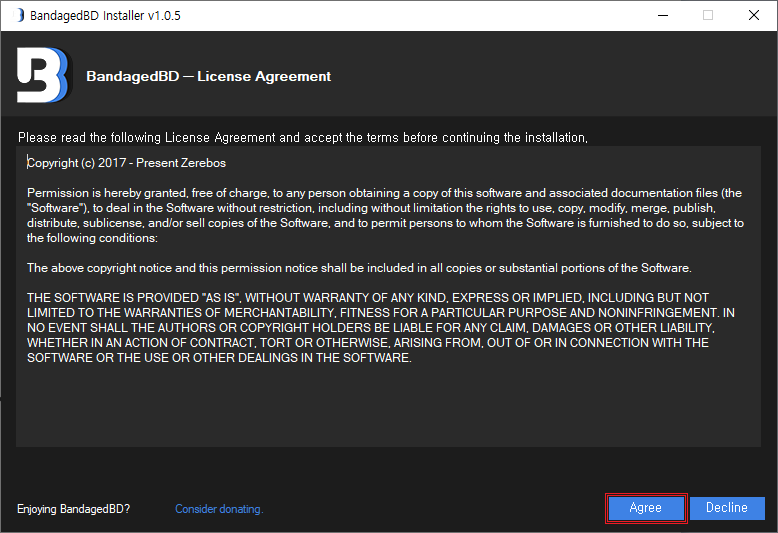Click the large BandagedBD logo

point(44,75)
